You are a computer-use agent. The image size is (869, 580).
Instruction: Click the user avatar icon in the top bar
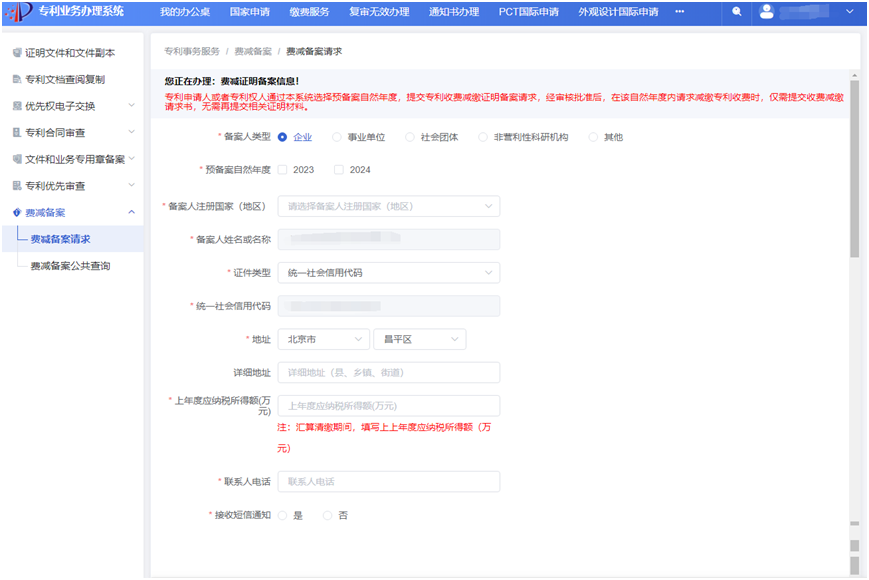tap(766, 13)
